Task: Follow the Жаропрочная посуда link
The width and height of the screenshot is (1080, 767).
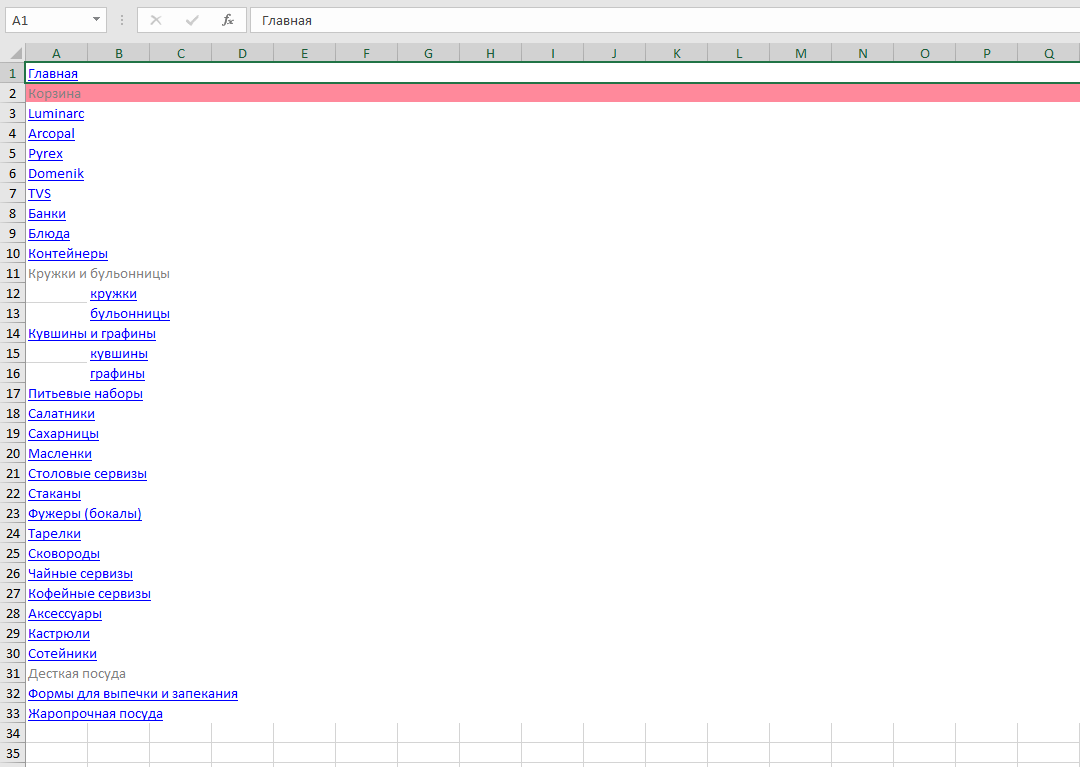Action: pyautogui.click(x=95, y=713)
